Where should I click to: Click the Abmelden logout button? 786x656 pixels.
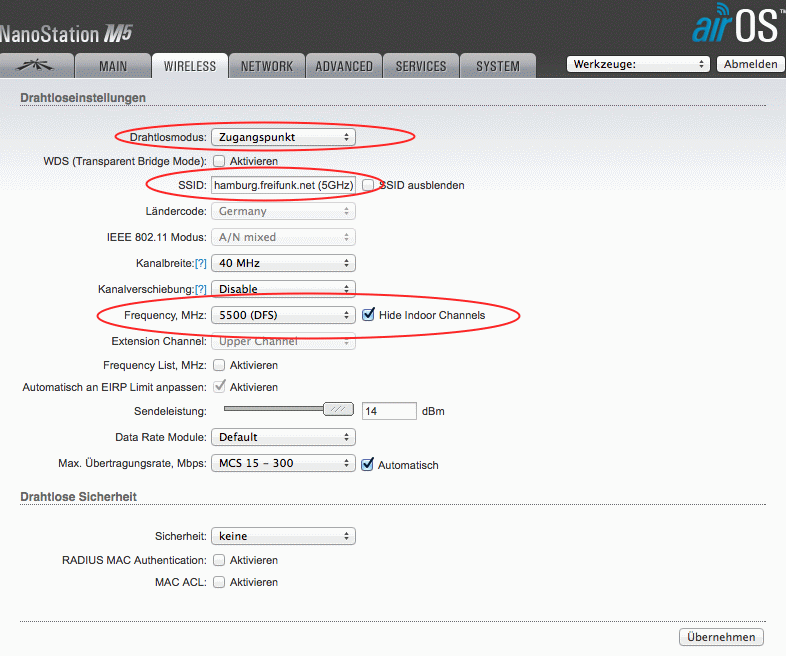[750, 64]
